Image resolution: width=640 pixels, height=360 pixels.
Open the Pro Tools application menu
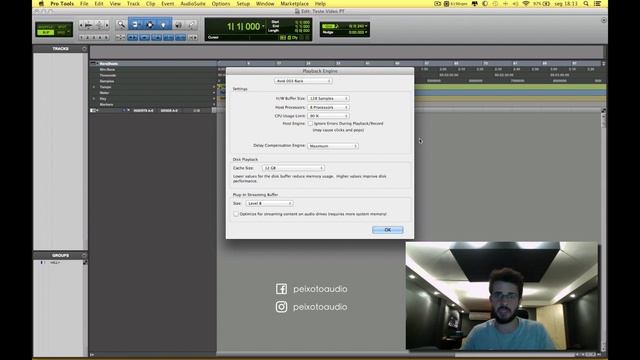click(x=62, y=4)
